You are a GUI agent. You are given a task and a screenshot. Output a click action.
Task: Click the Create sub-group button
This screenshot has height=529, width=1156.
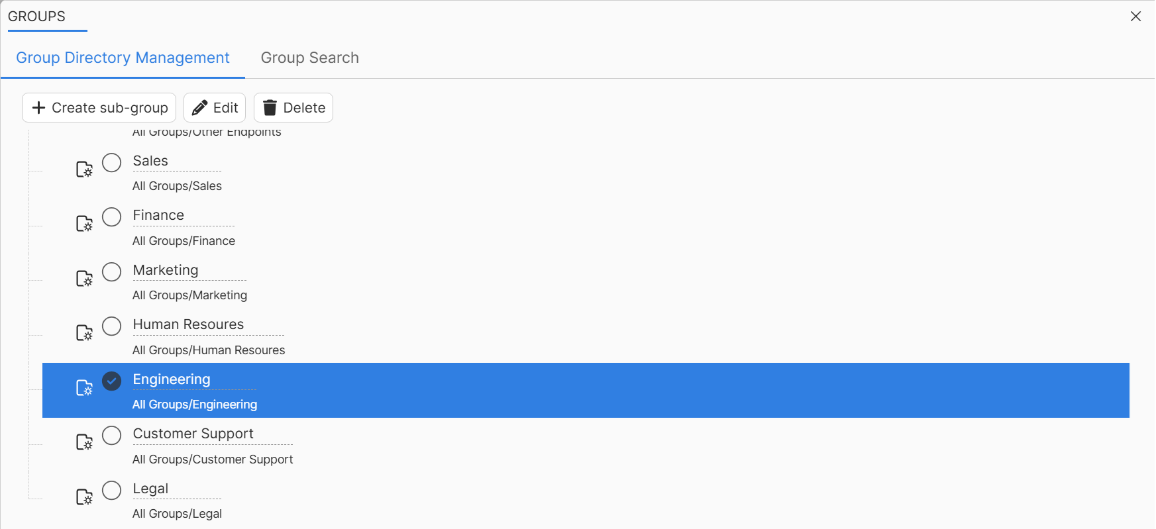100,108
